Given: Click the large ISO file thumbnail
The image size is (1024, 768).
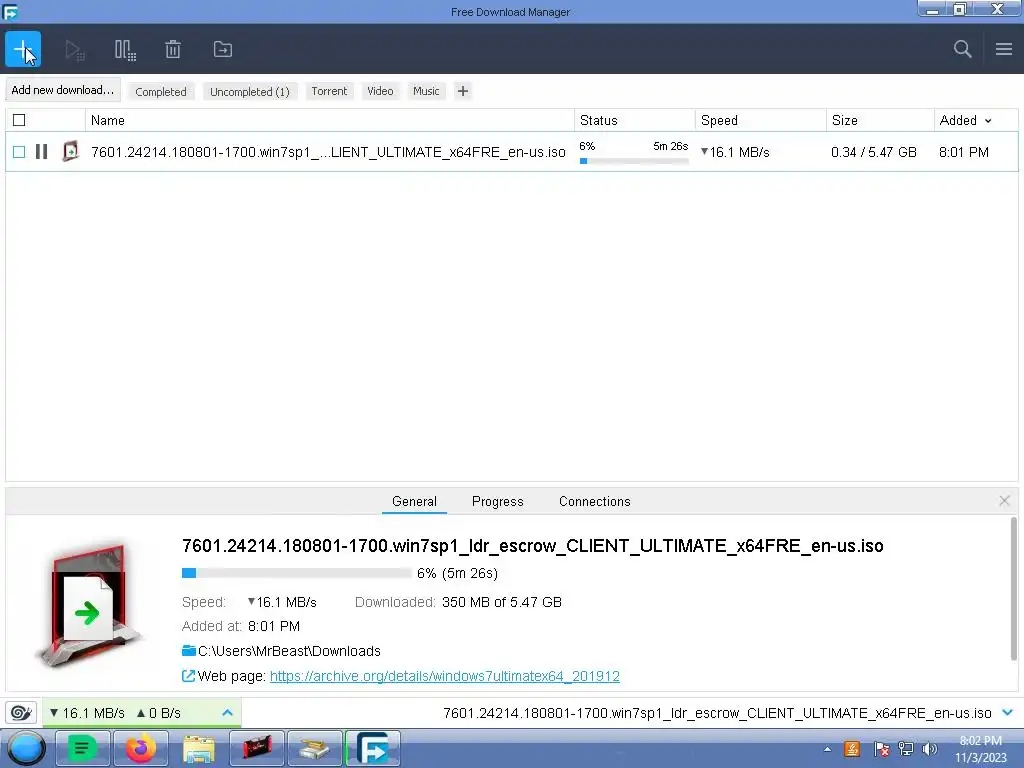Looking at the screenshot, I should [x=89, y=604].
